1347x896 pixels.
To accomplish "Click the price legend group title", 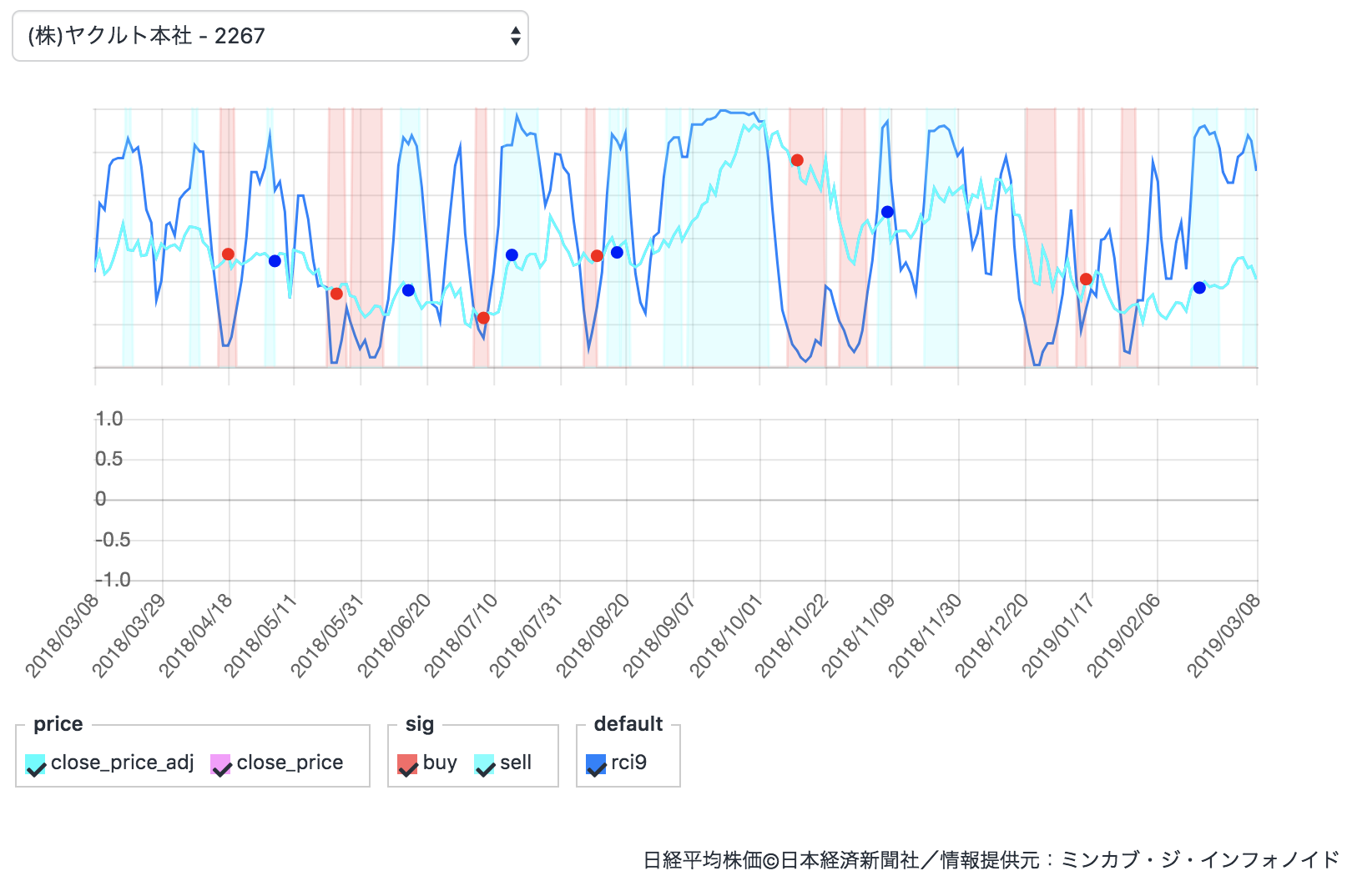I will [59, 724].
